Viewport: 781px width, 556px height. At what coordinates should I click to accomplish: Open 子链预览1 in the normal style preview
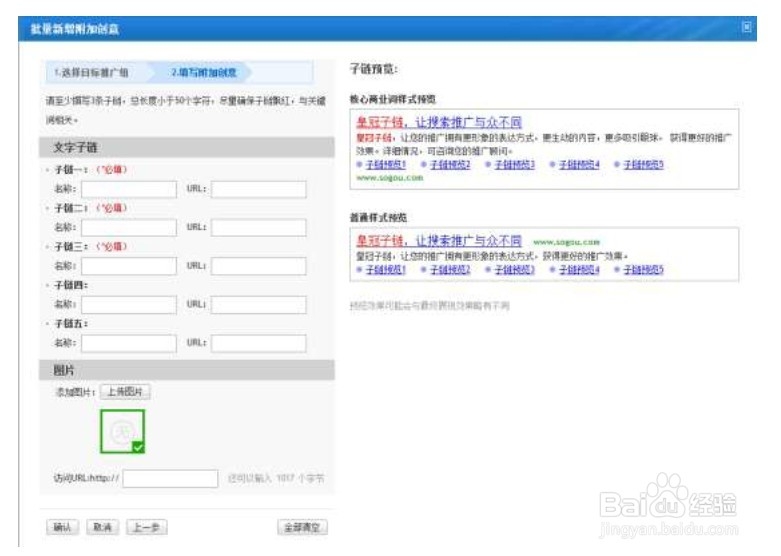386,270
